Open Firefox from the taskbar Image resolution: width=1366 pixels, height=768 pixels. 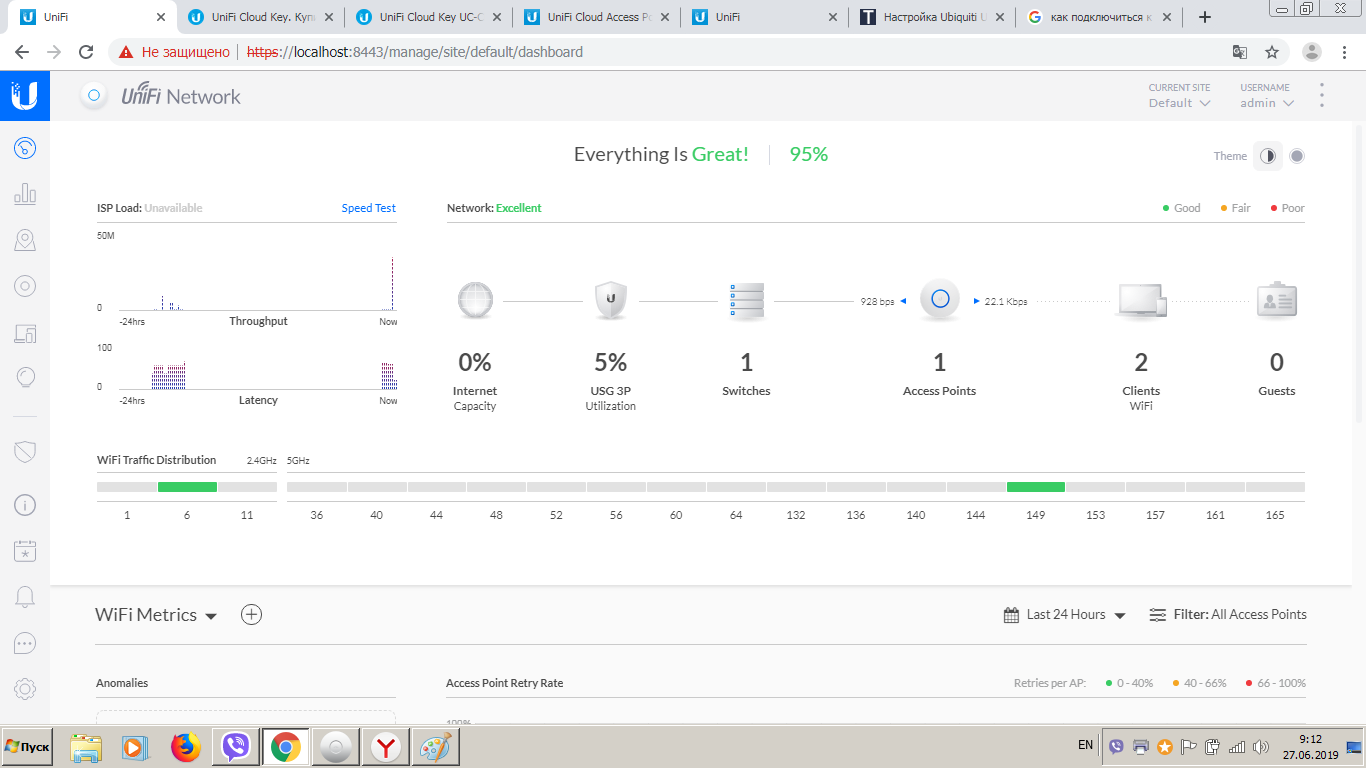pyautogui.click(x=186, y=747)
